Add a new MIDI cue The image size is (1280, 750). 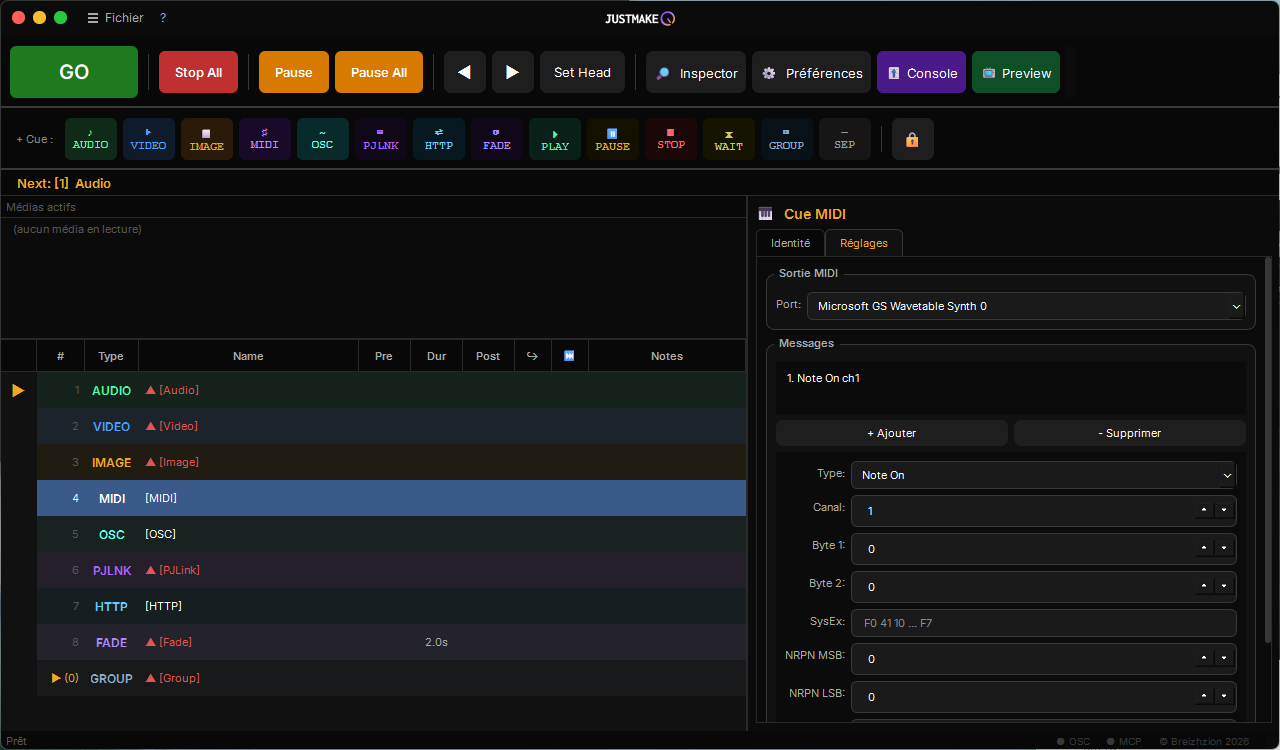pos(265,139)
